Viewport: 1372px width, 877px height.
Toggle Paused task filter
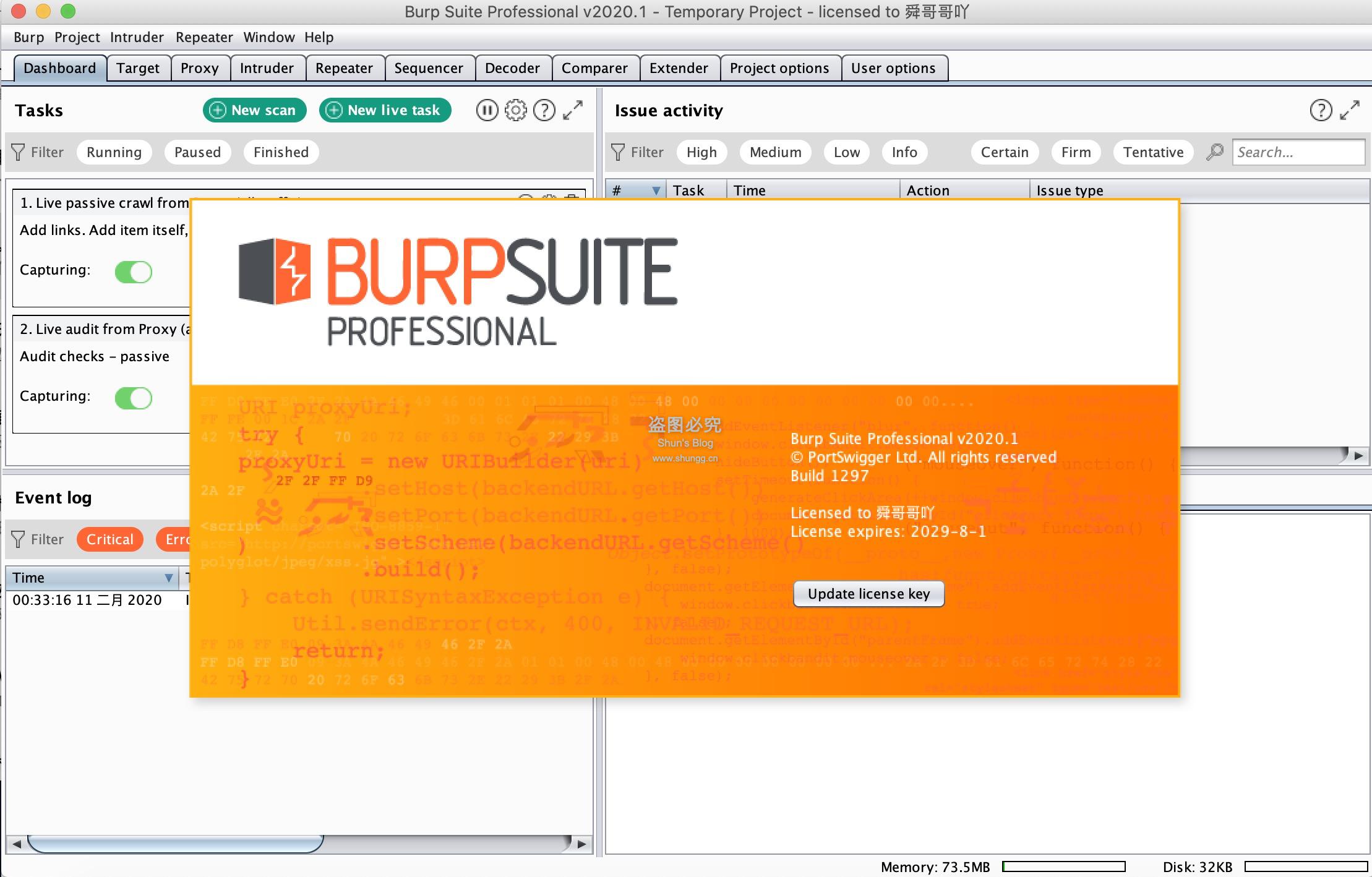coord(197,152)
